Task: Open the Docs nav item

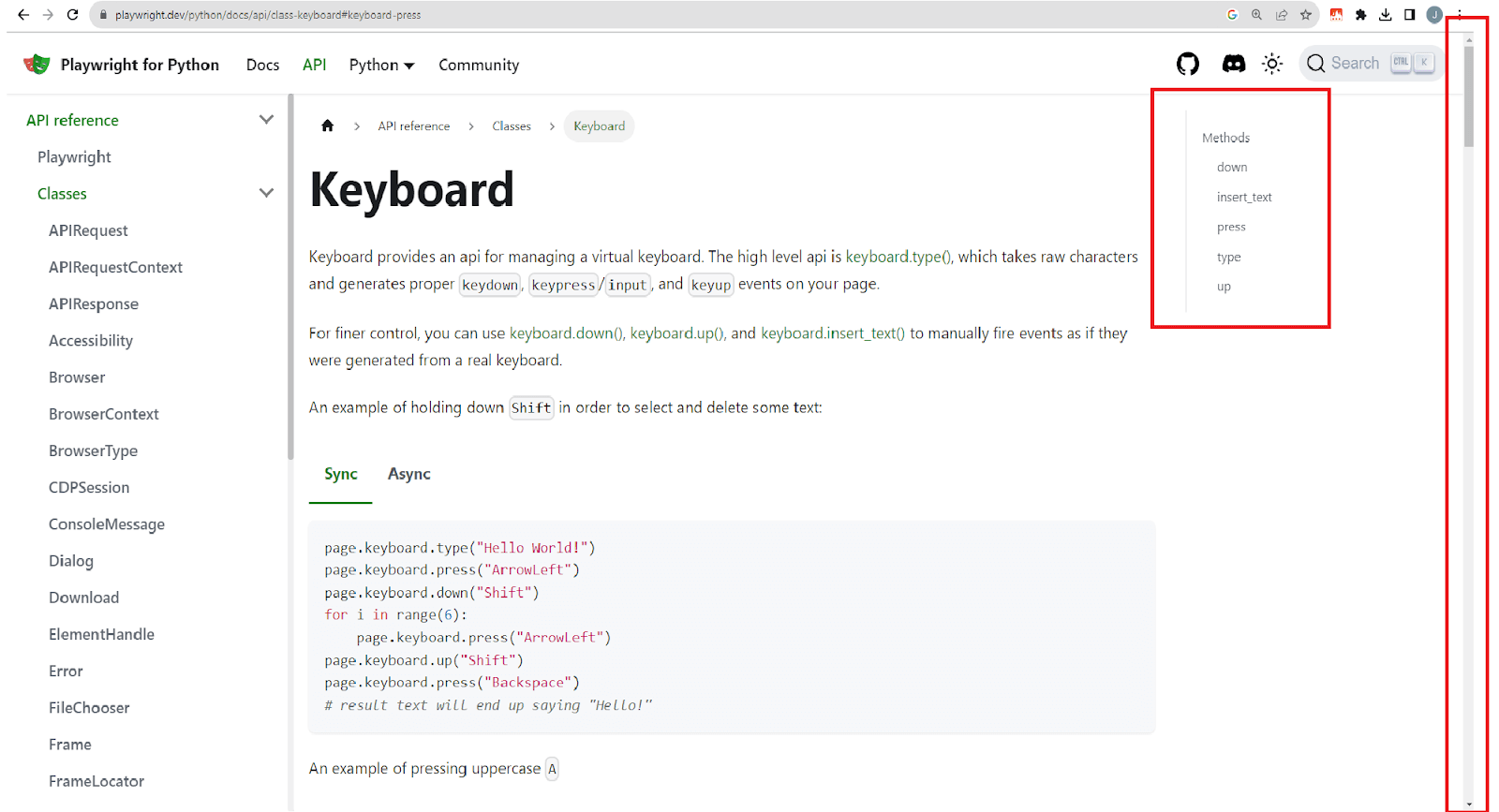Action: pyautogui.click(x=262, y=65)
